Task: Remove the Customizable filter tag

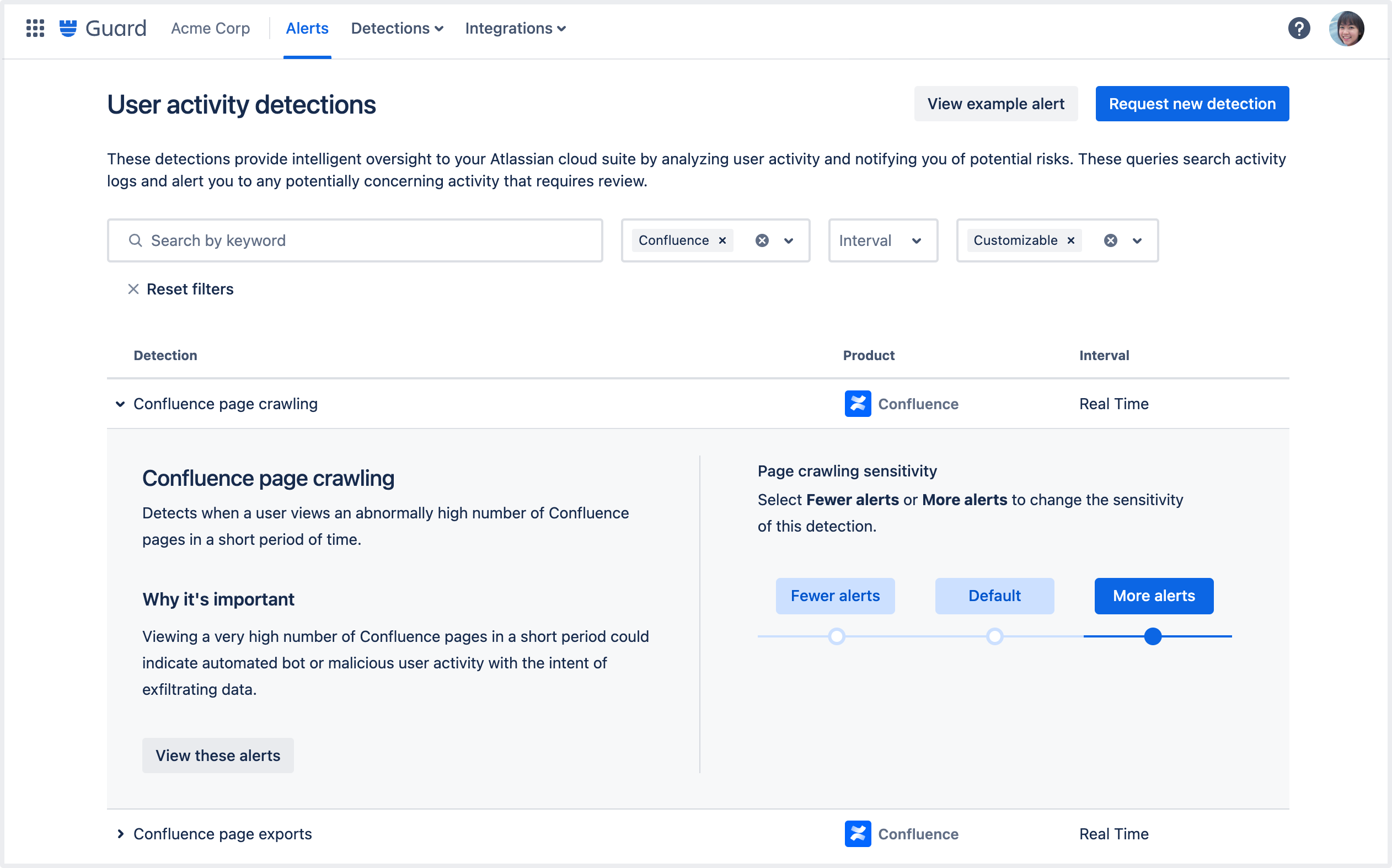Action: (1070, 240)
